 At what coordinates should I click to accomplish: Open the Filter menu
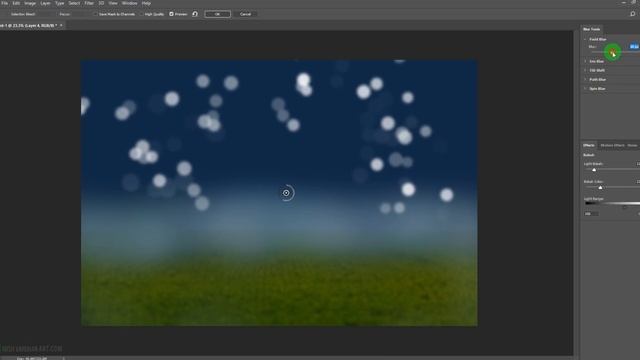(x=89, y=3)
